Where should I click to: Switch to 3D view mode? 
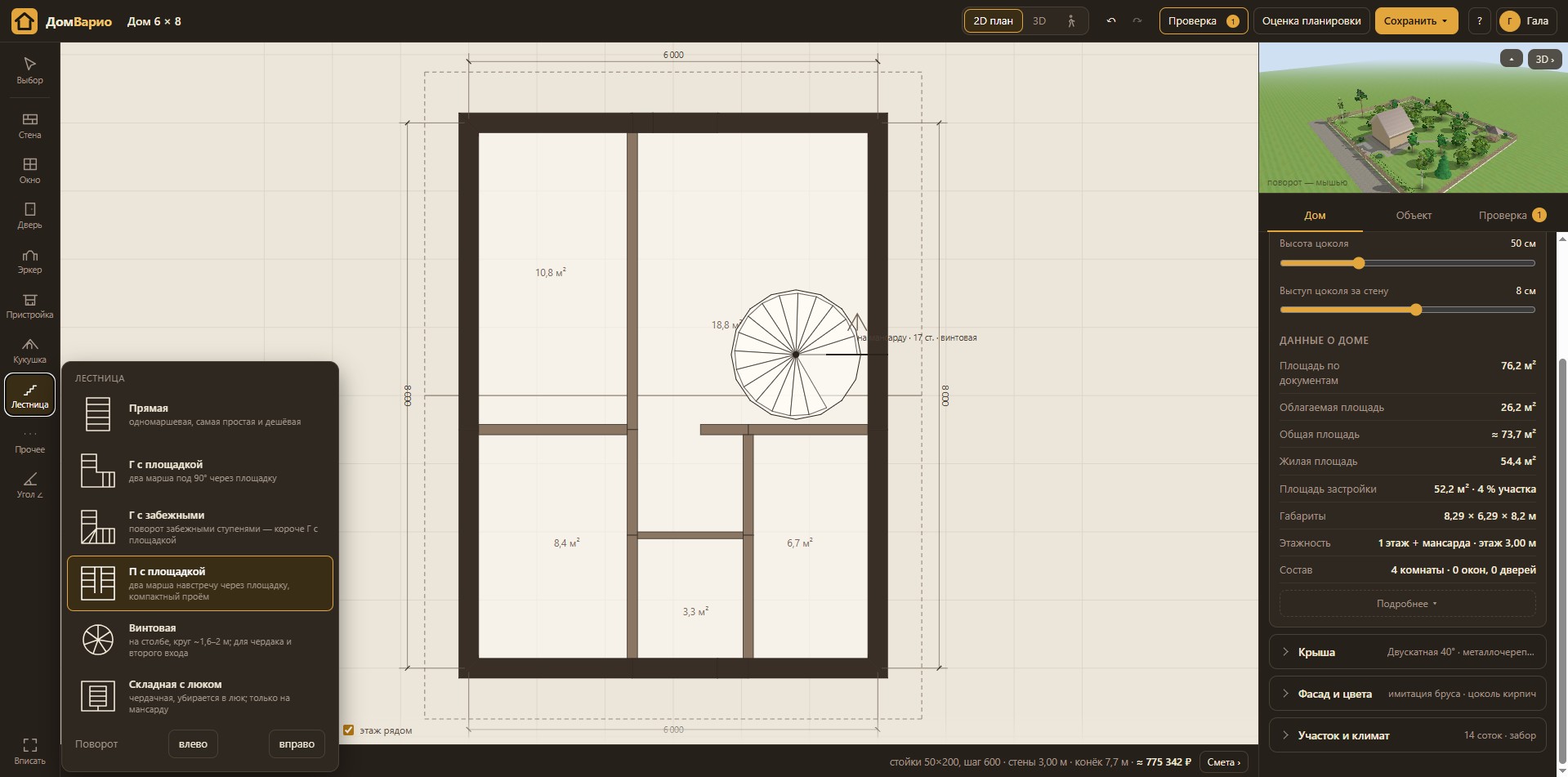[x=1039, y=21]
